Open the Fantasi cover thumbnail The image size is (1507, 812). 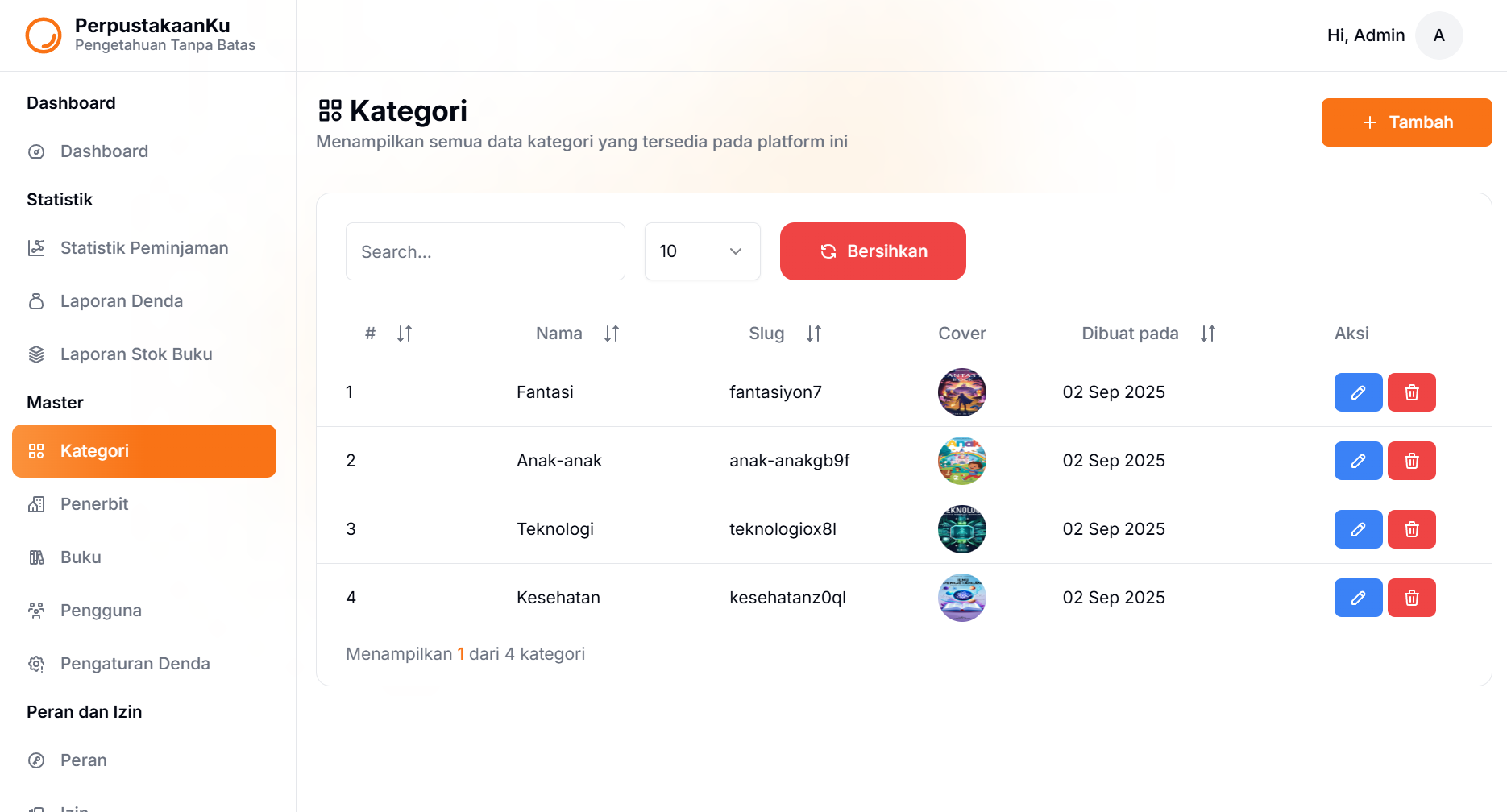[x=962, y=392]
